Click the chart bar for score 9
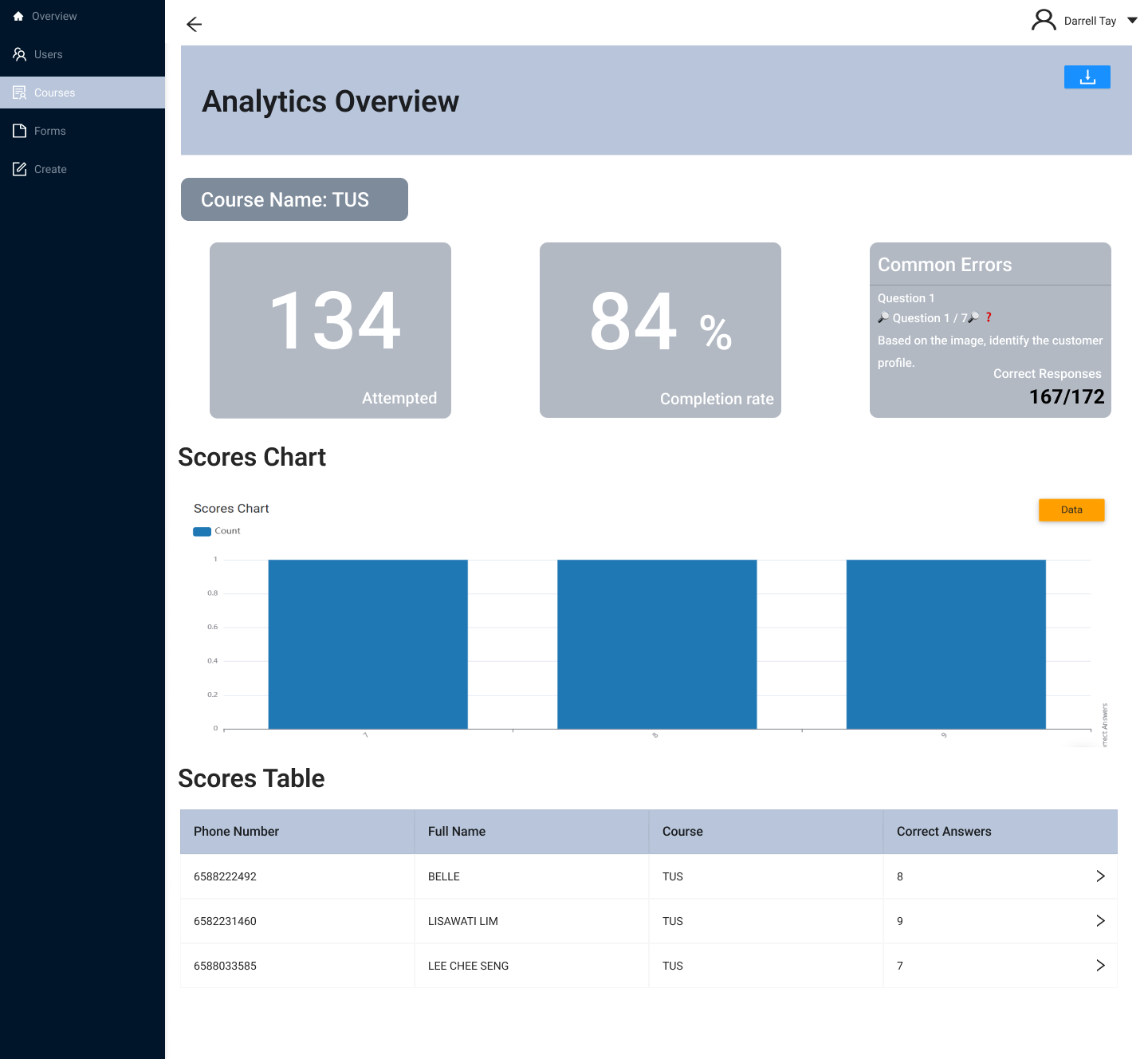This screenshot has width=1148, height=1059. pyautogui.click(x=946, y=644)
